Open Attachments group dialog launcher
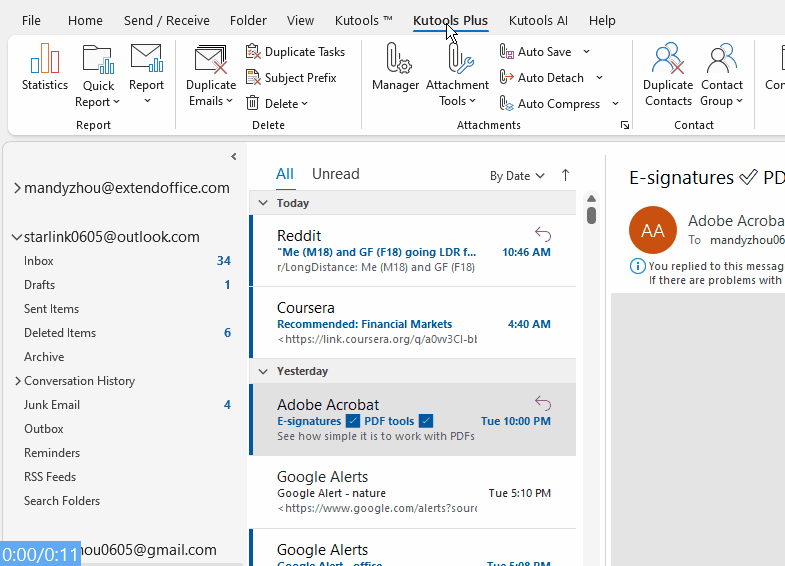This screenshot has width=785, height=566. tap(624, 125)
